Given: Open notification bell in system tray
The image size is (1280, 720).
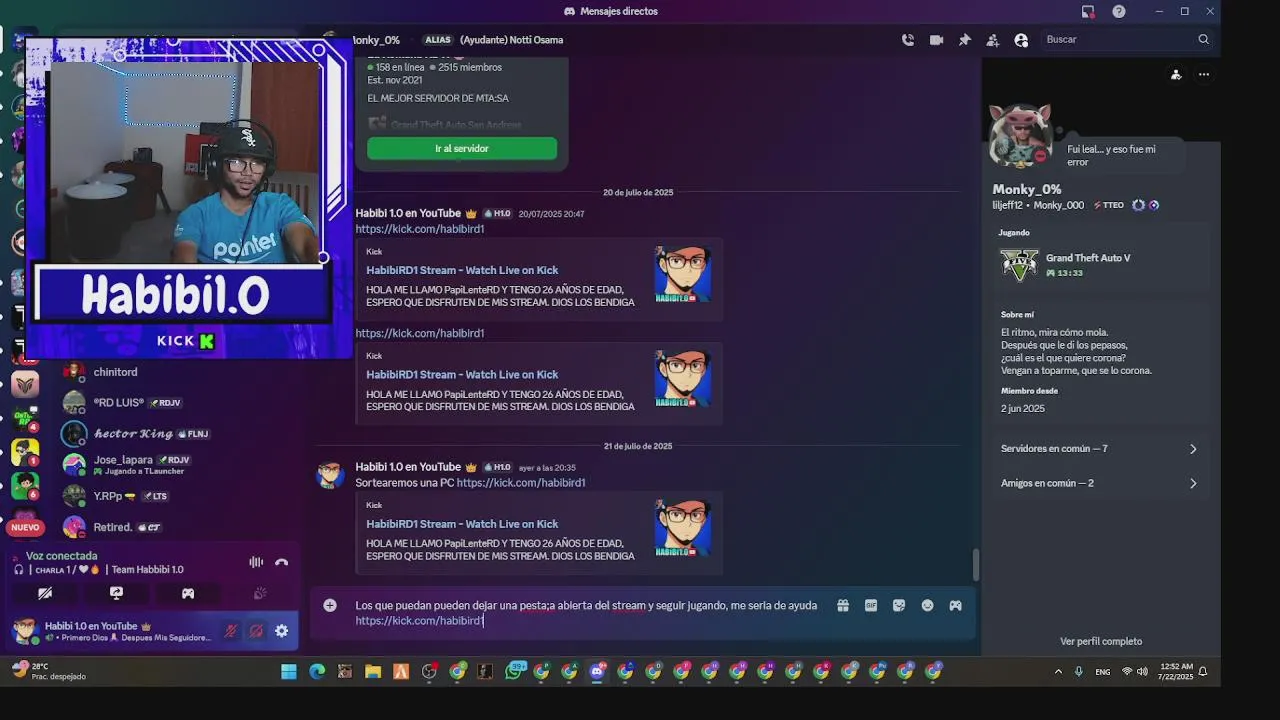Looking at the screenshot, I should tap(1203, 672).
